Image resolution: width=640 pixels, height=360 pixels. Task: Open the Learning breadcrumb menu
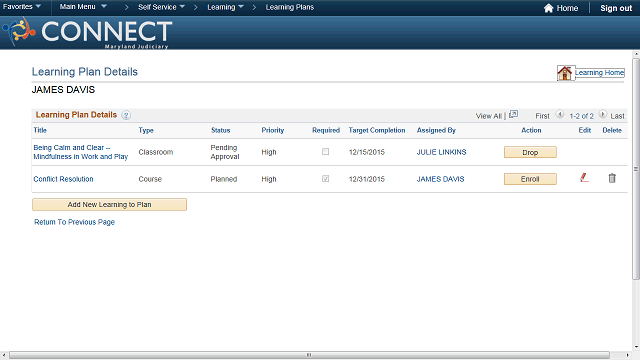pos(225,7)
